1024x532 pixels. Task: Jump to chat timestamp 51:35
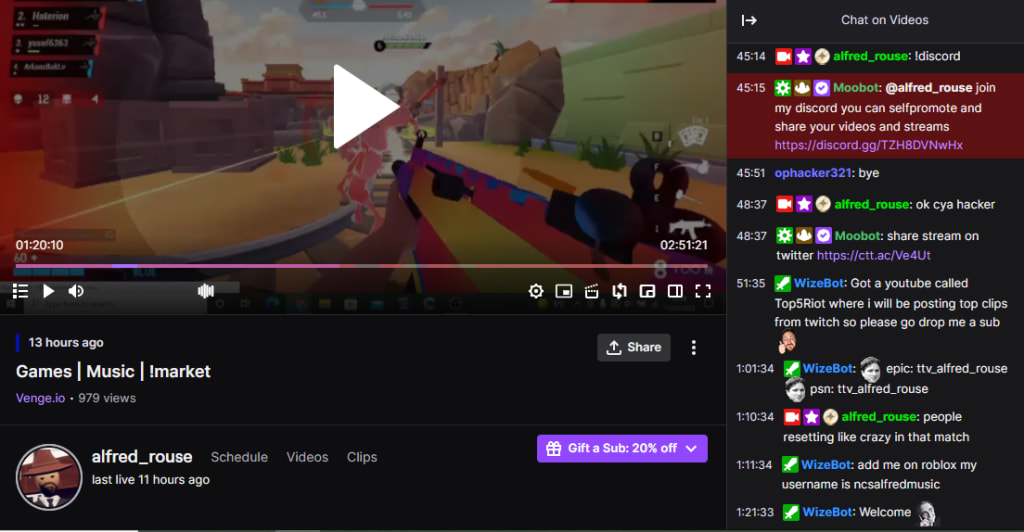751,283
